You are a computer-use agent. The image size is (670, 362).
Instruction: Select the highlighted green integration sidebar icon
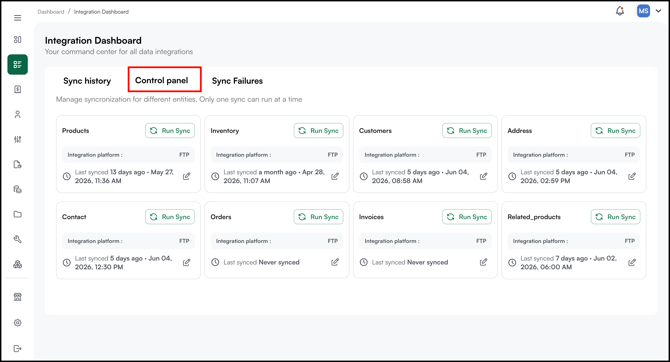click(18, 65)
